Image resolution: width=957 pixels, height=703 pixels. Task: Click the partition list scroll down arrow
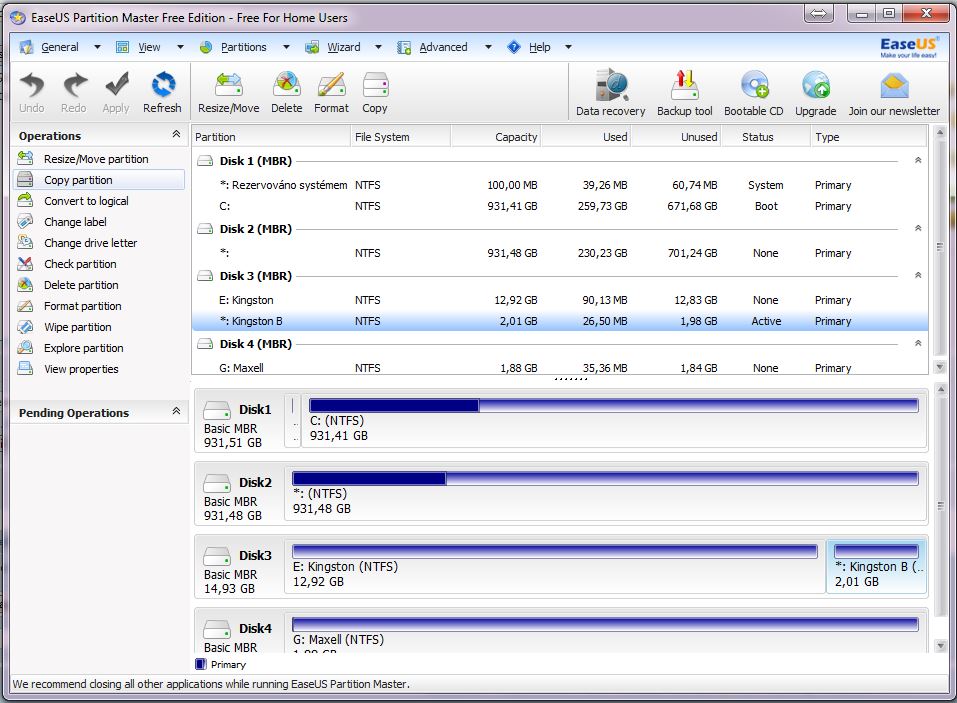click(x=940, y=367)
